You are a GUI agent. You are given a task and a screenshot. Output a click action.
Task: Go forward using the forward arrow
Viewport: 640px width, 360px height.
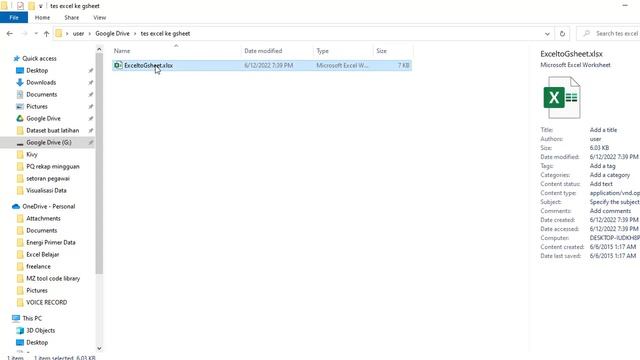24,33
